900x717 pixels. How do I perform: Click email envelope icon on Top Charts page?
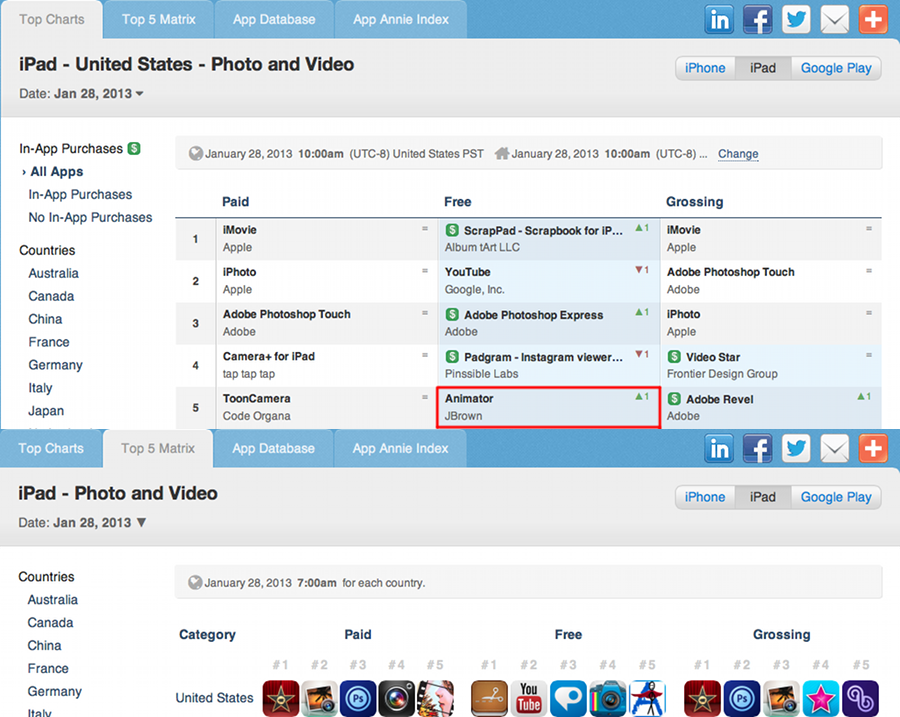(835, 20)
